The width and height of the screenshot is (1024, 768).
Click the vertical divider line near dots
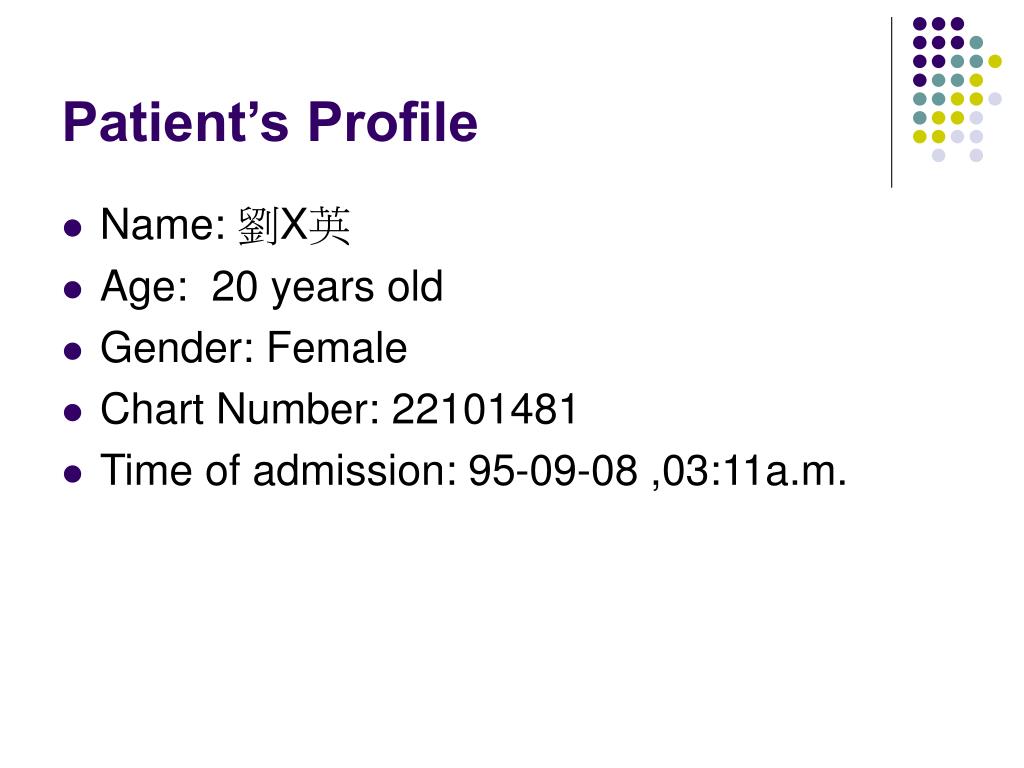(x=891, y=103)
